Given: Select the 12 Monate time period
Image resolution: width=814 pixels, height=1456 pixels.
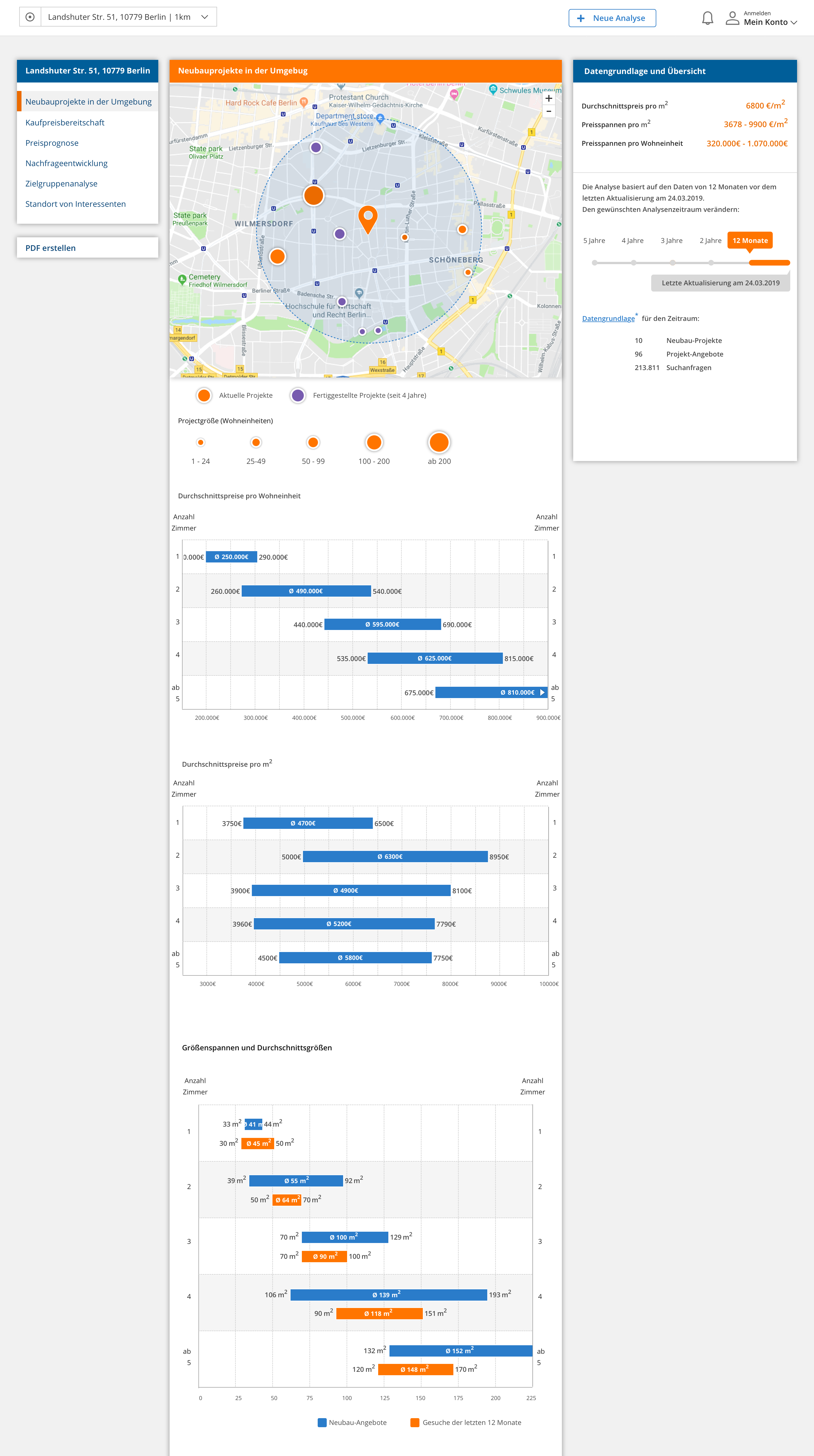Looking at the screenshot, I should click(750, 240).
